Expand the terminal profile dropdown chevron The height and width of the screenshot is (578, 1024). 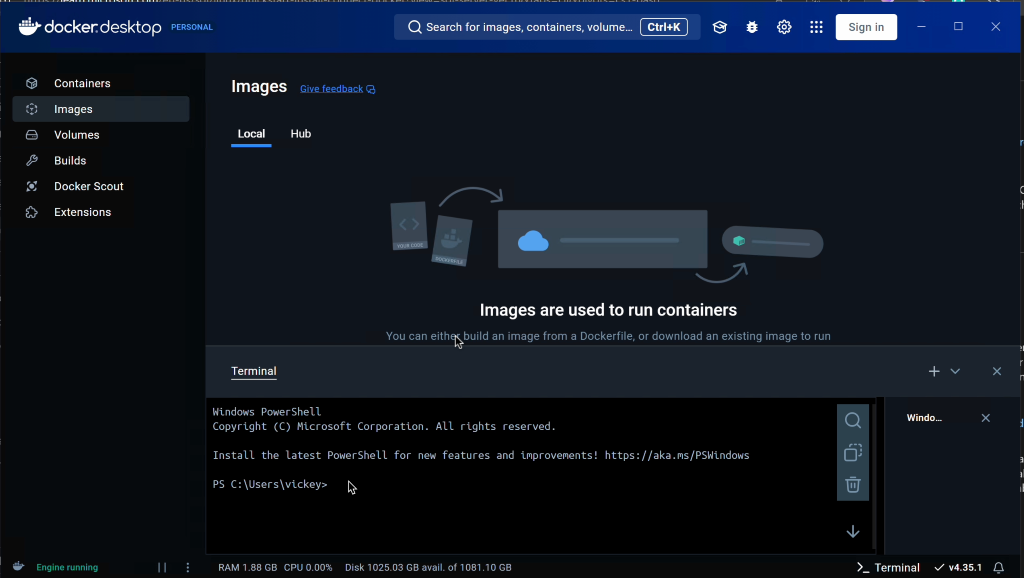click(x=955, y=371)
